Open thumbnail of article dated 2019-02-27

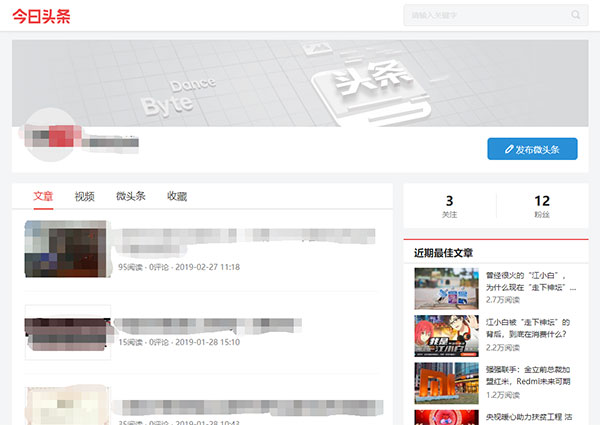pos(66,250)
